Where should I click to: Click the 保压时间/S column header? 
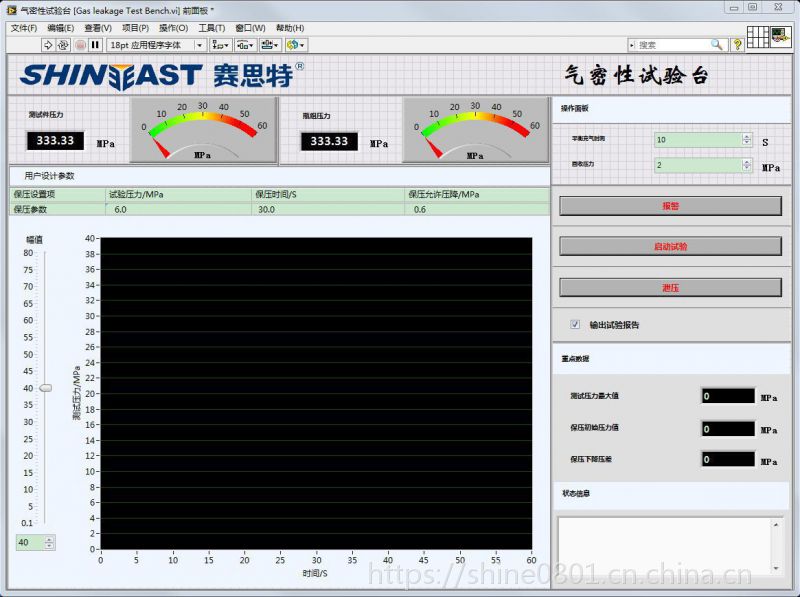tap(328, 194)
